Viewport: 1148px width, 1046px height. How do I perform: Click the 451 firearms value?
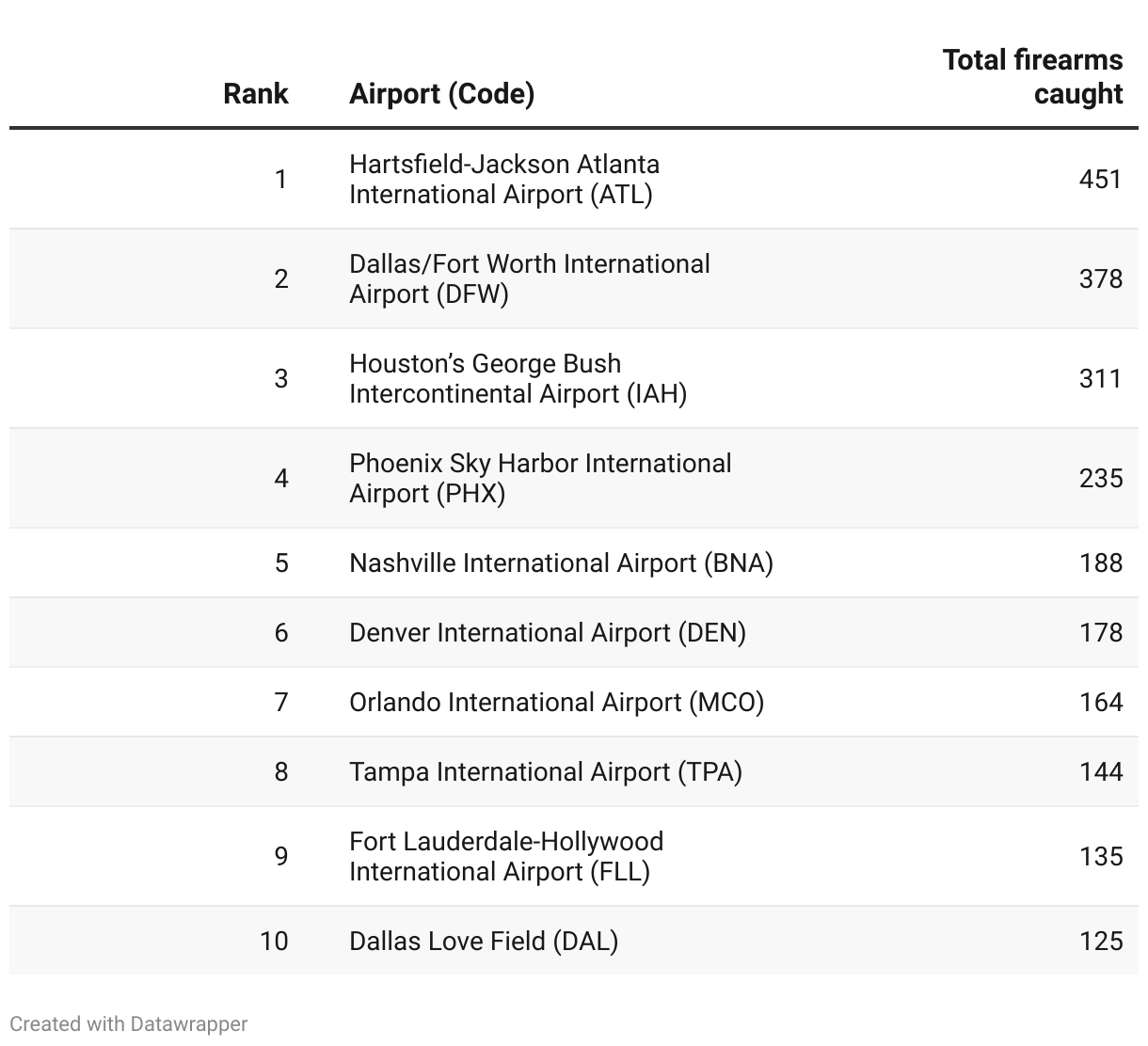click(1100, 179)
